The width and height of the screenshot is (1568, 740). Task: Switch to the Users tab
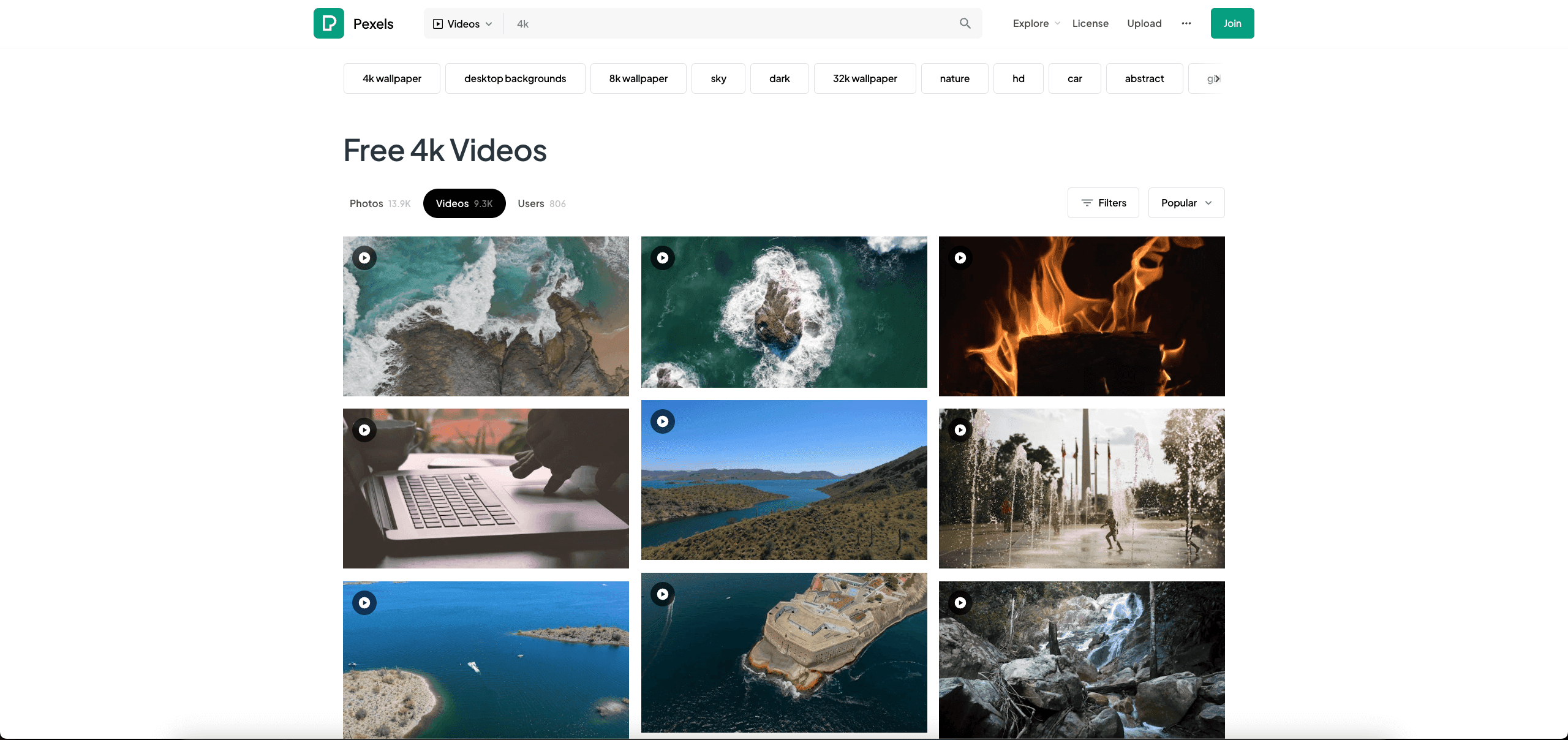541,203
